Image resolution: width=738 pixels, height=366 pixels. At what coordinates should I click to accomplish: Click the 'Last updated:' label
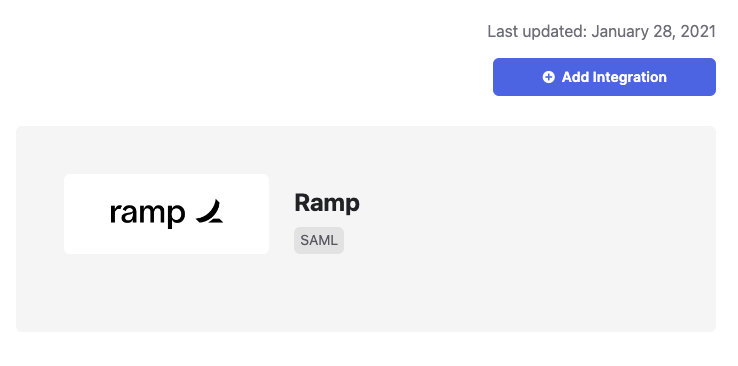537,32
